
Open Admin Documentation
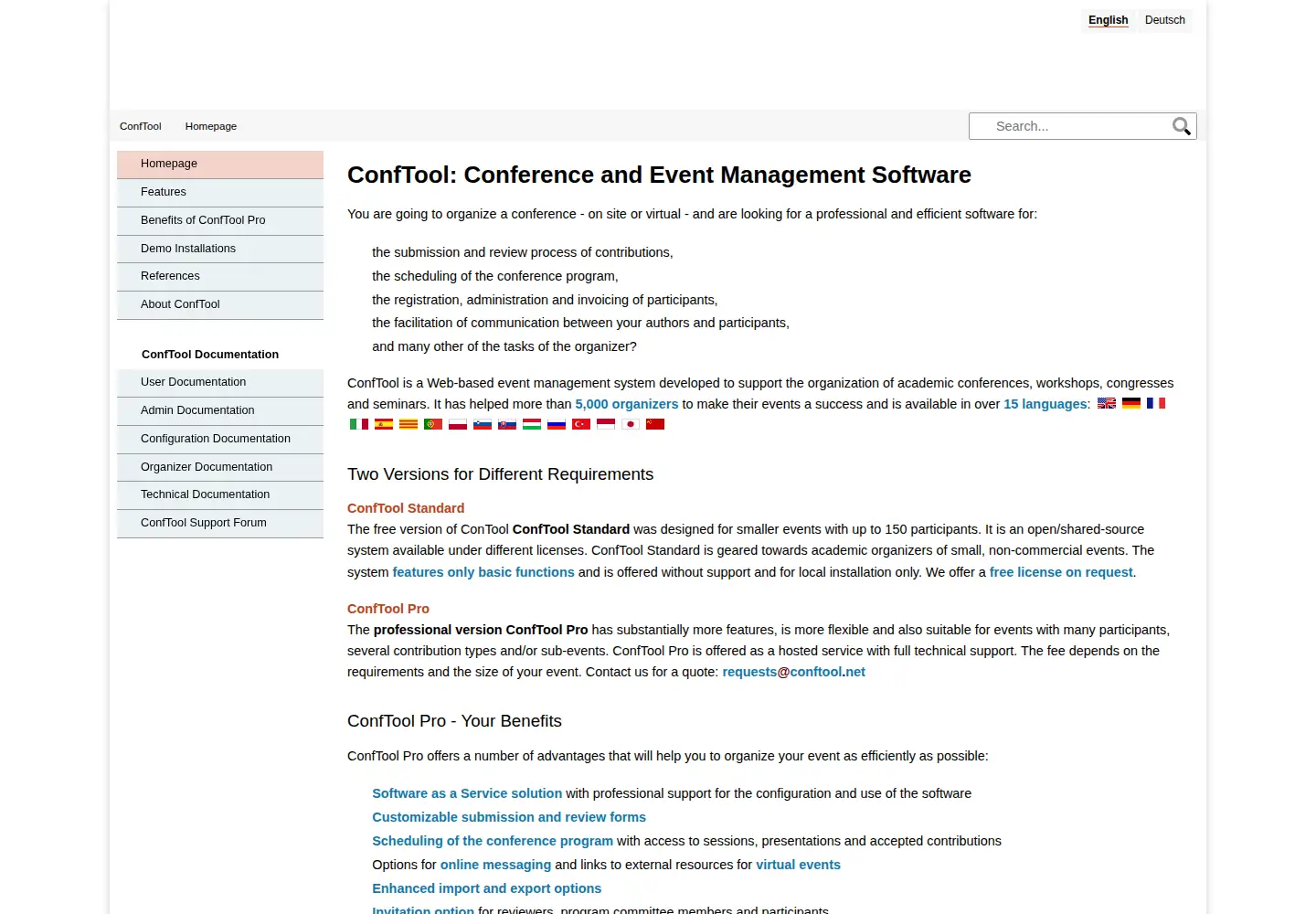220,410
